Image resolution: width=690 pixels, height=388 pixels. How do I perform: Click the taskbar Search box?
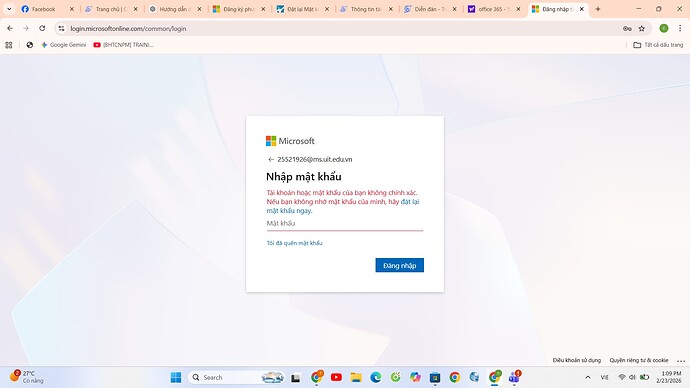point(236,377)
